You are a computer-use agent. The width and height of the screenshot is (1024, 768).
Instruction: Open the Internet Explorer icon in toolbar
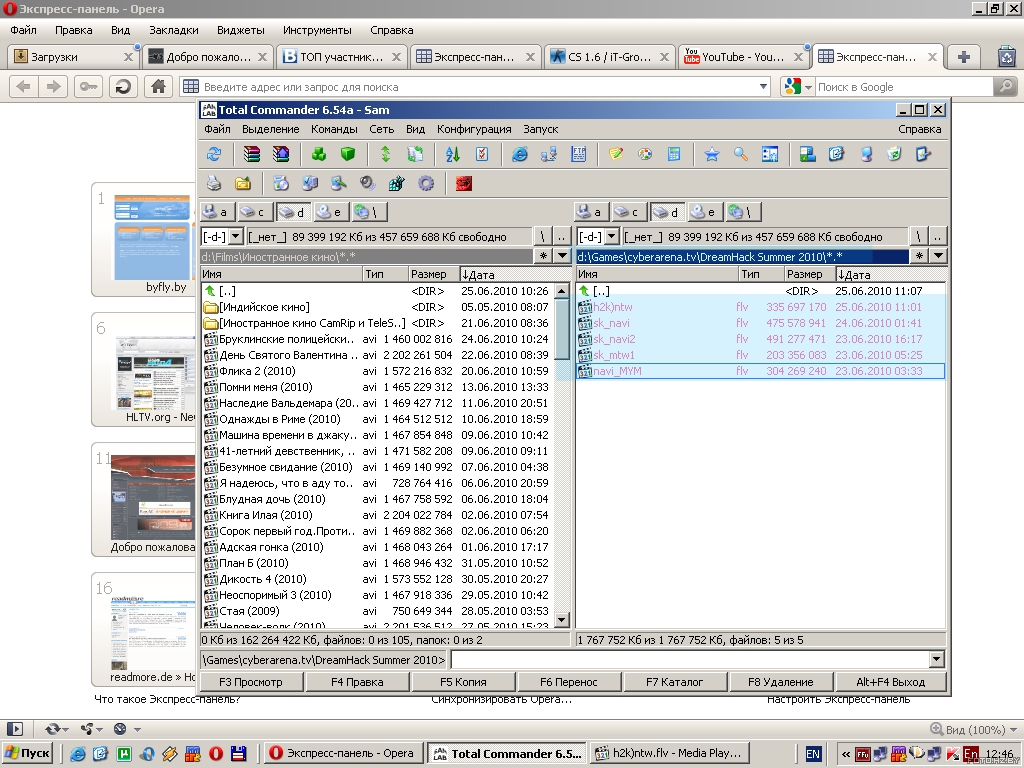point(520,154)
